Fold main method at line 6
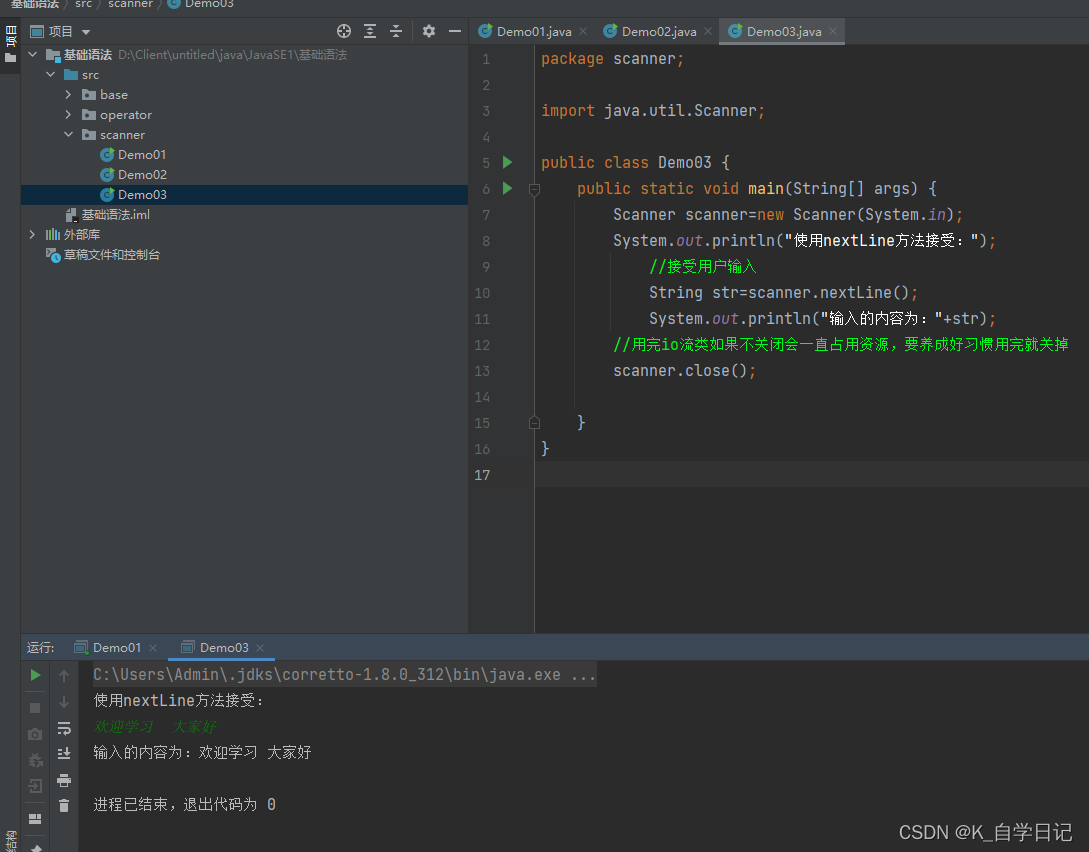1089x852 pixels. [x=534, y=189]
